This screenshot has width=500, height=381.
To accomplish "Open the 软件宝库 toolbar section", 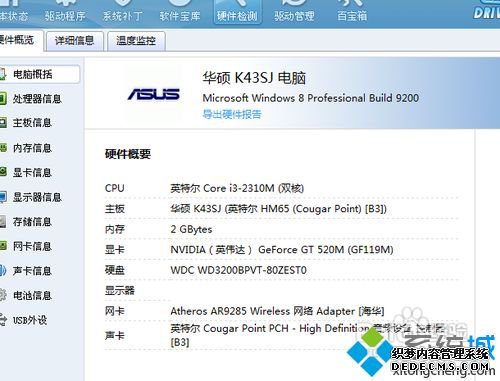I will (180, 13).
